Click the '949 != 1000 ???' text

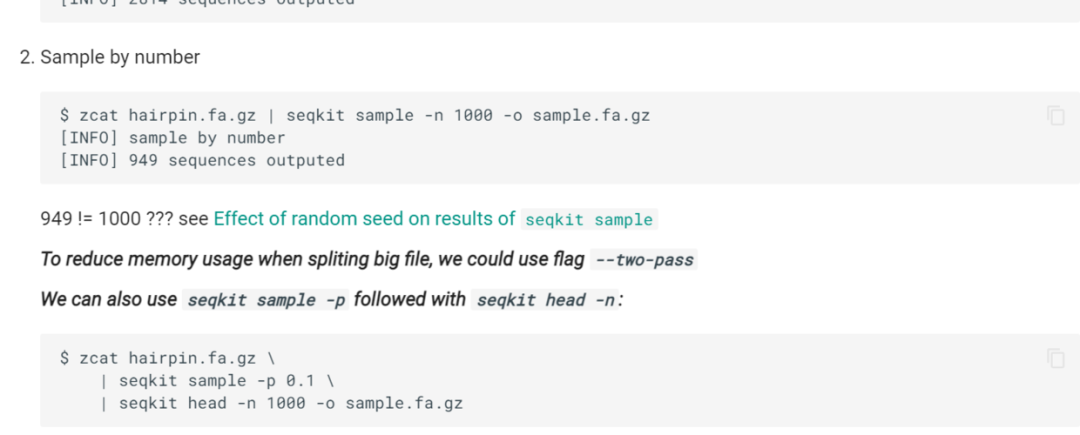point(107,219)
